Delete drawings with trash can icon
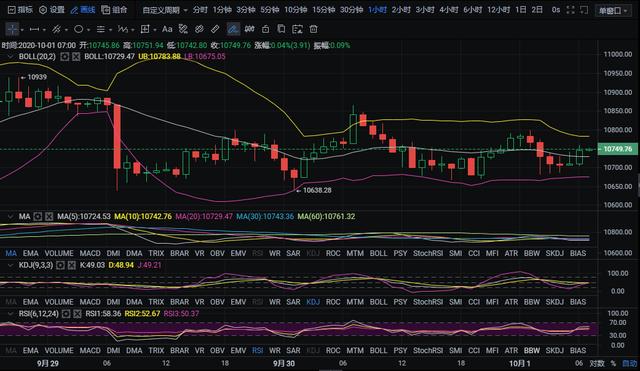Image resolution: width=640 pixels, height=371 pixels. coord(313,29)
